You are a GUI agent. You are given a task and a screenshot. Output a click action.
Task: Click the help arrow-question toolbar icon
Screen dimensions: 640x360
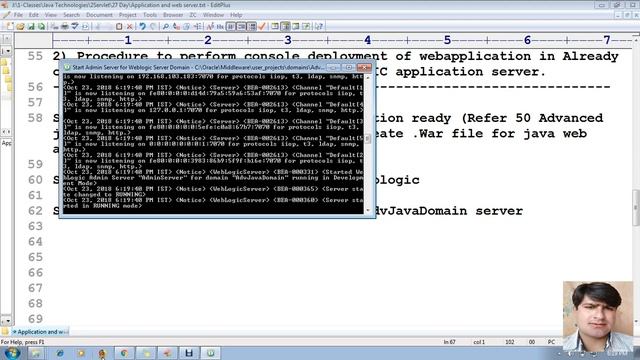[319, 27]
